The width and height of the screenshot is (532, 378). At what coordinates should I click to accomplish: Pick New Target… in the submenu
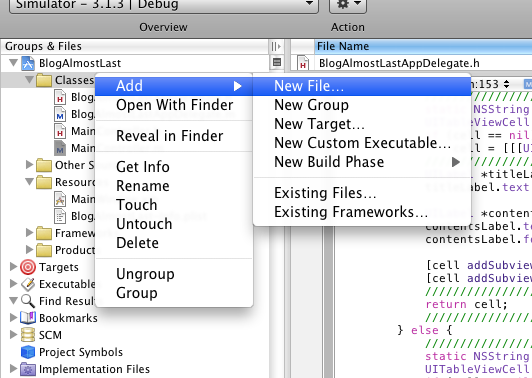362,124
